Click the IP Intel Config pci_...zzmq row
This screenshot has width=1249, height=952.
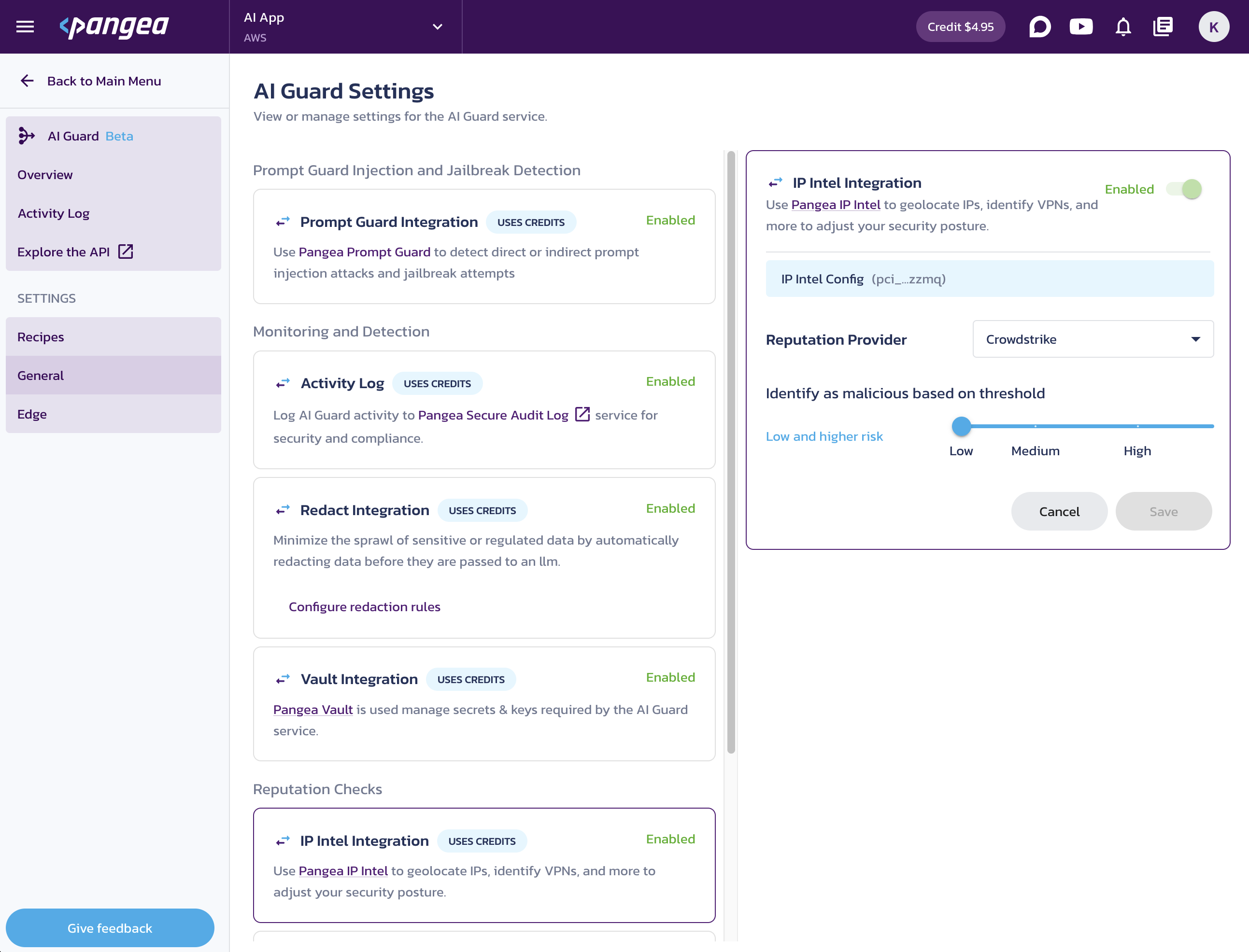click(989, 278)
